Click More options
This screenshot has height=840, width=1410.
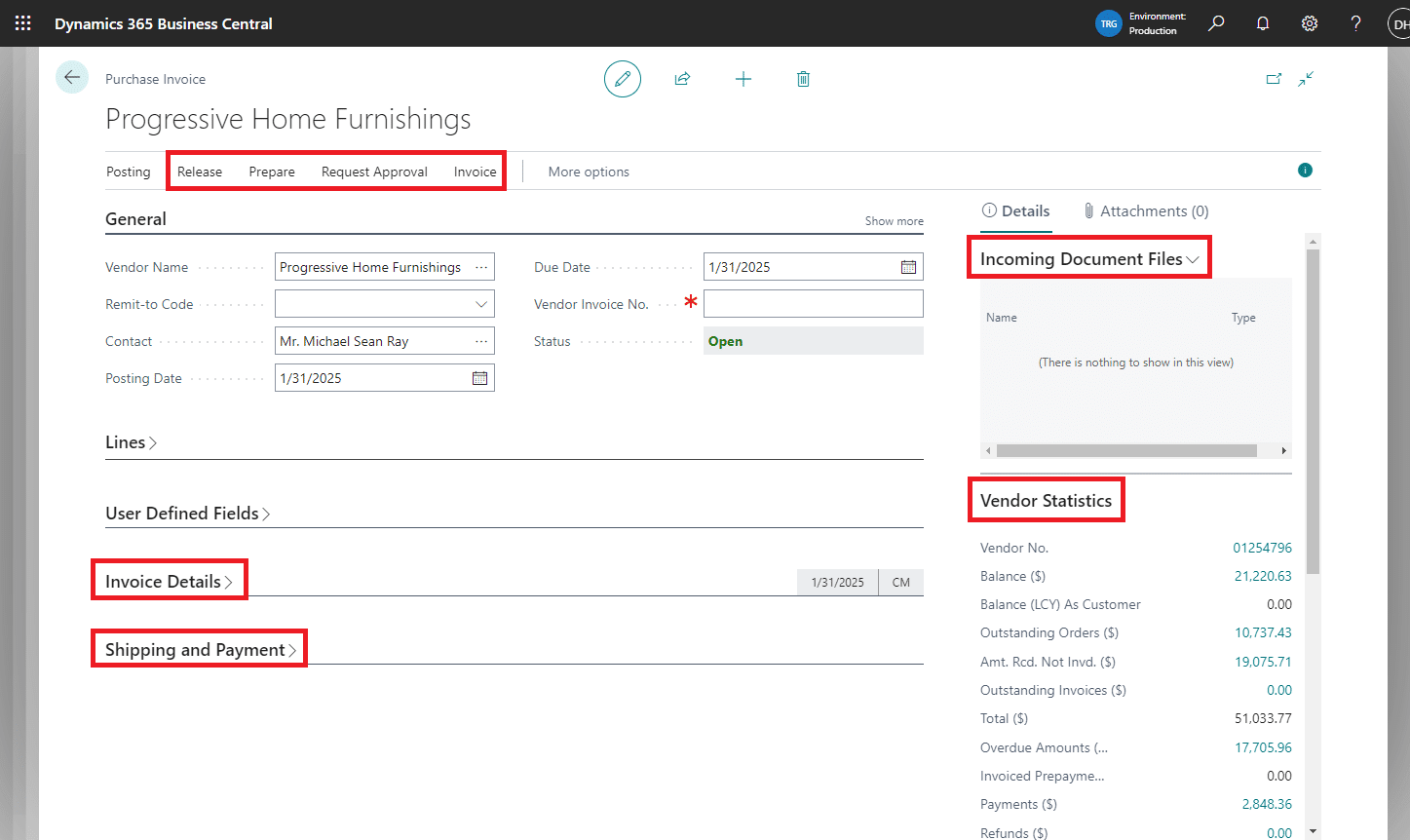coord(589,172)
